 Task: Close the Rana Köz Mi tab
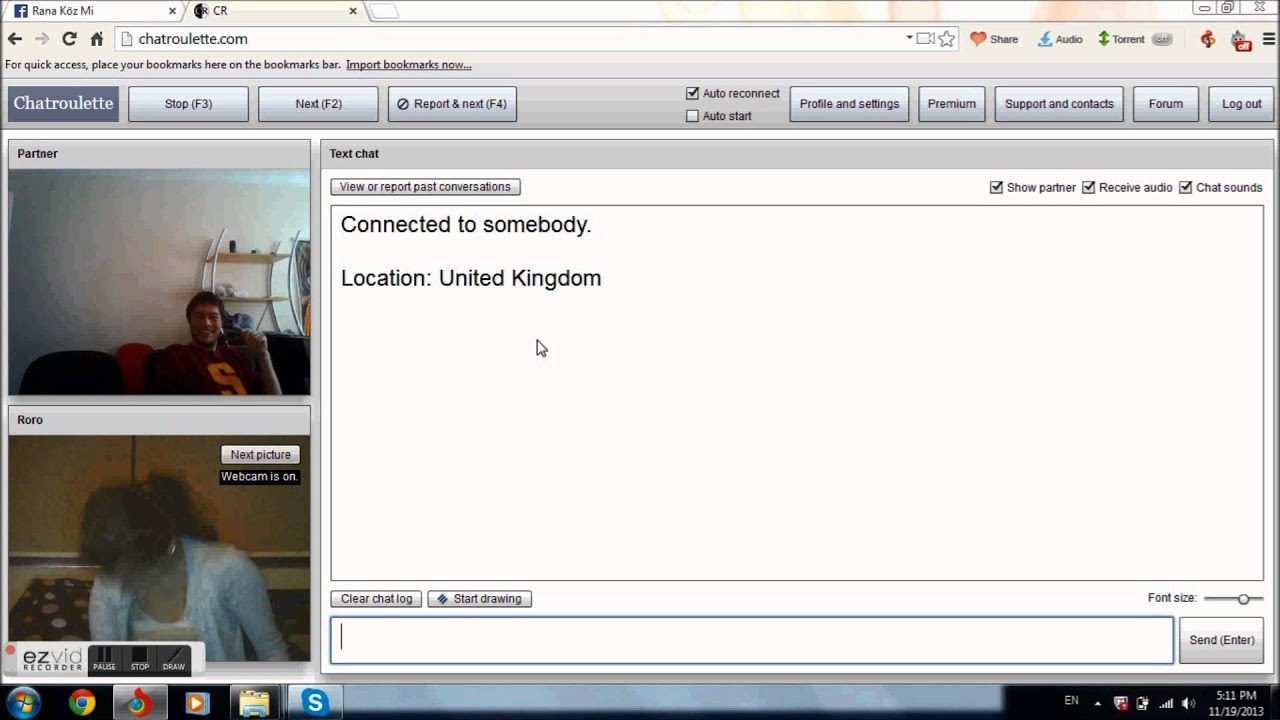click(x=172, y=11)
